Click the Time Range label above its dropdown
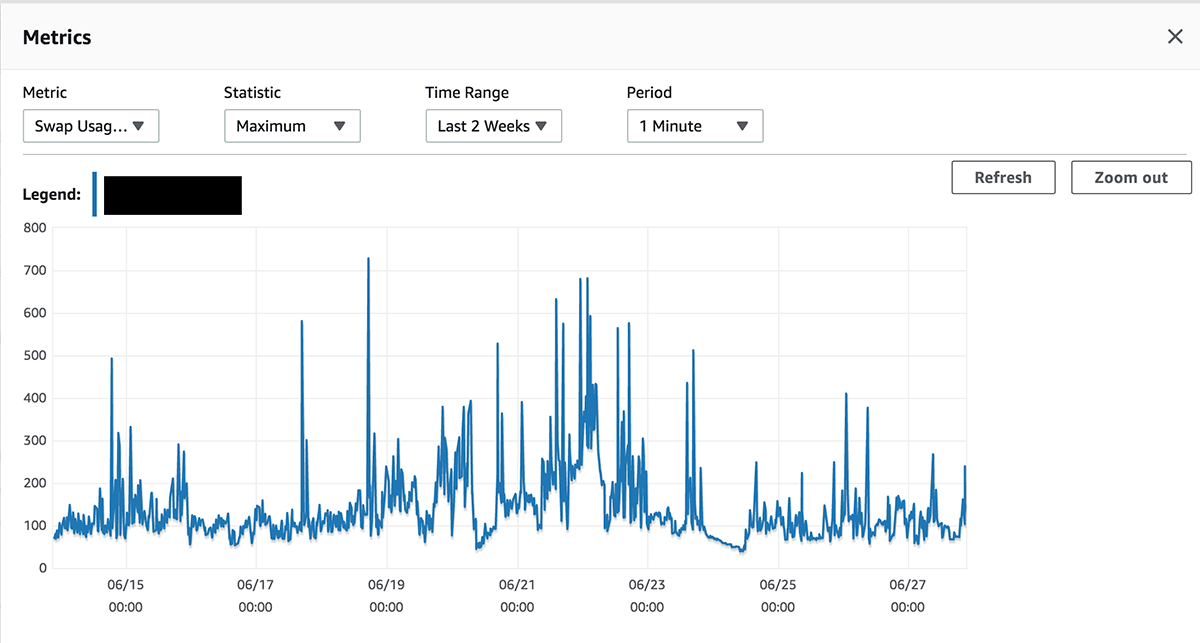The width and height of the screenshot is (1200, 643). click(467, 92)
